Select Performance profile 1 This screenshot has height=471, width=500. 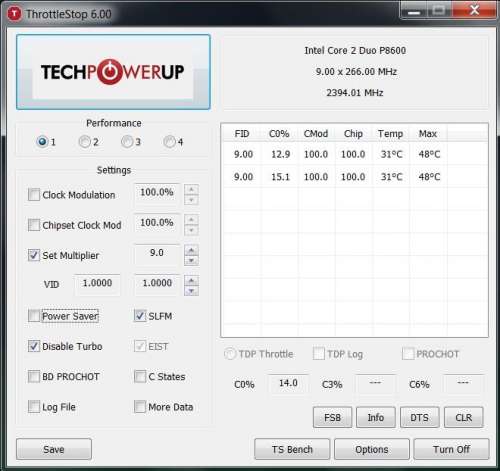pyautogui.click(x=42, y=142)
